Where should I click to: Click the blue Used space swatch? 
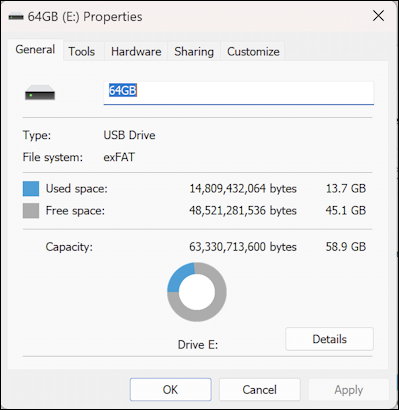pos(31,189)
